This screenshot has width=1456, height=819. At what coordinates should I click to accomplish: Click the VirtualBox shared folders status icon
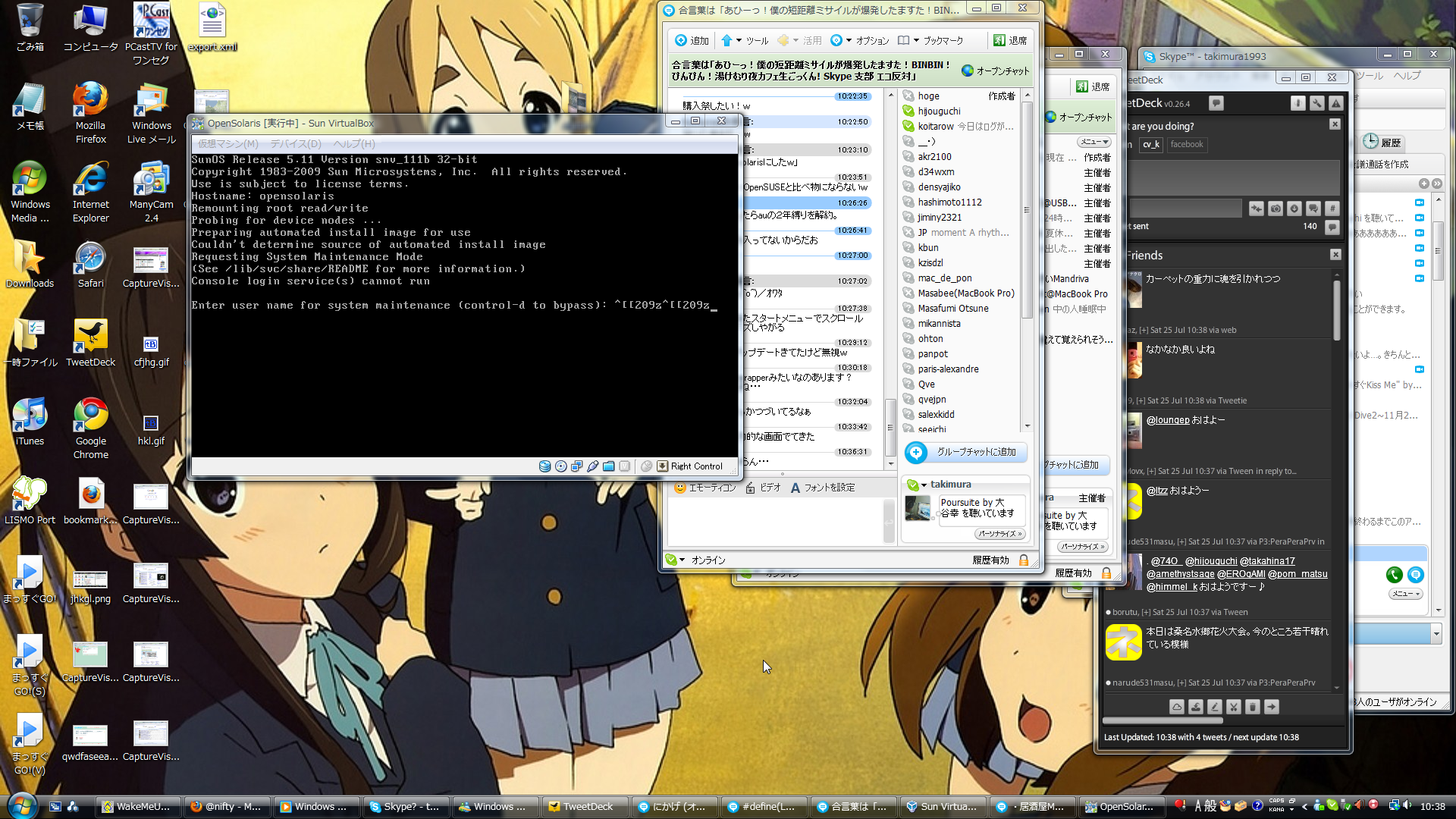pyautogui.click(x=608, y=466)
